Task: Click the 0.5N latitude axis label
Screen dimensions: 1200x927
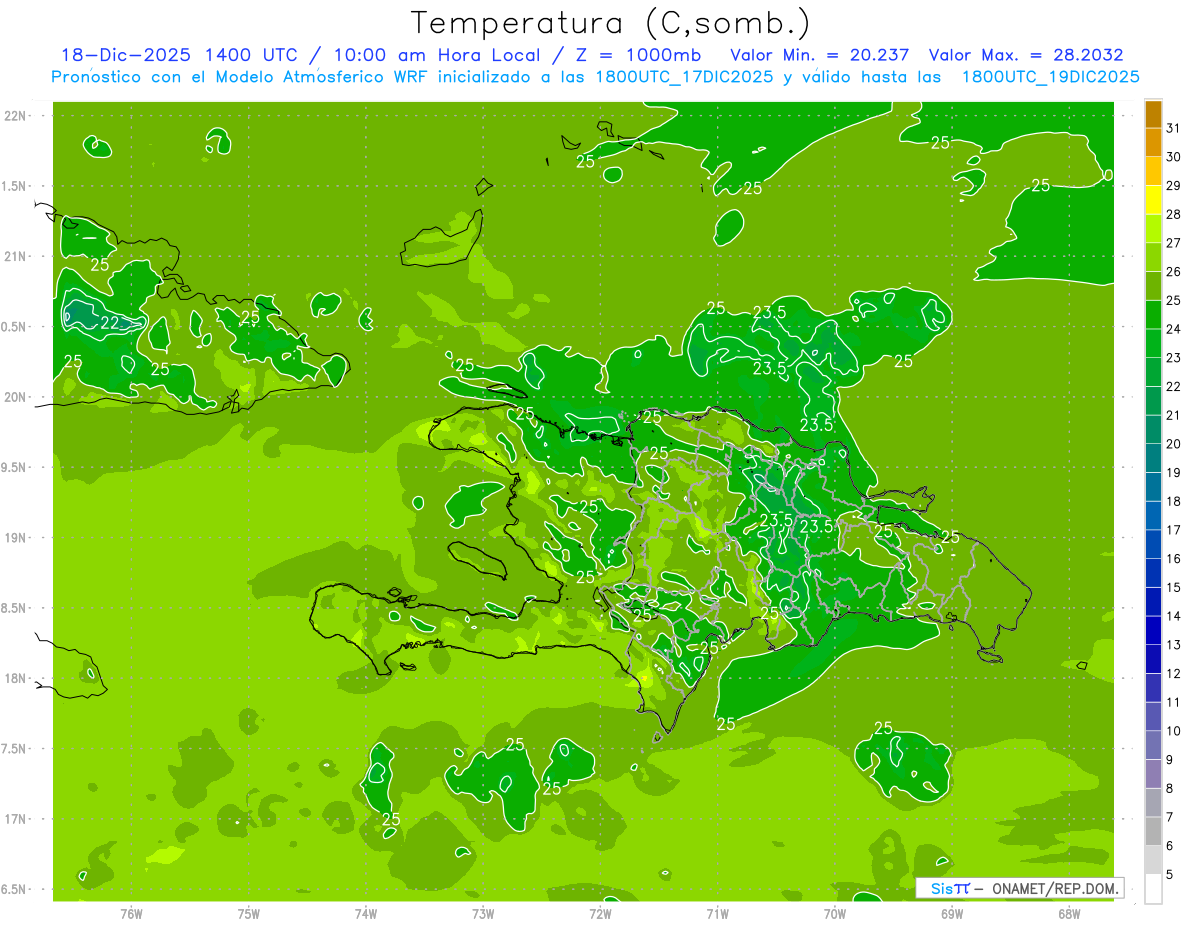Action: (x=15, y=327)
